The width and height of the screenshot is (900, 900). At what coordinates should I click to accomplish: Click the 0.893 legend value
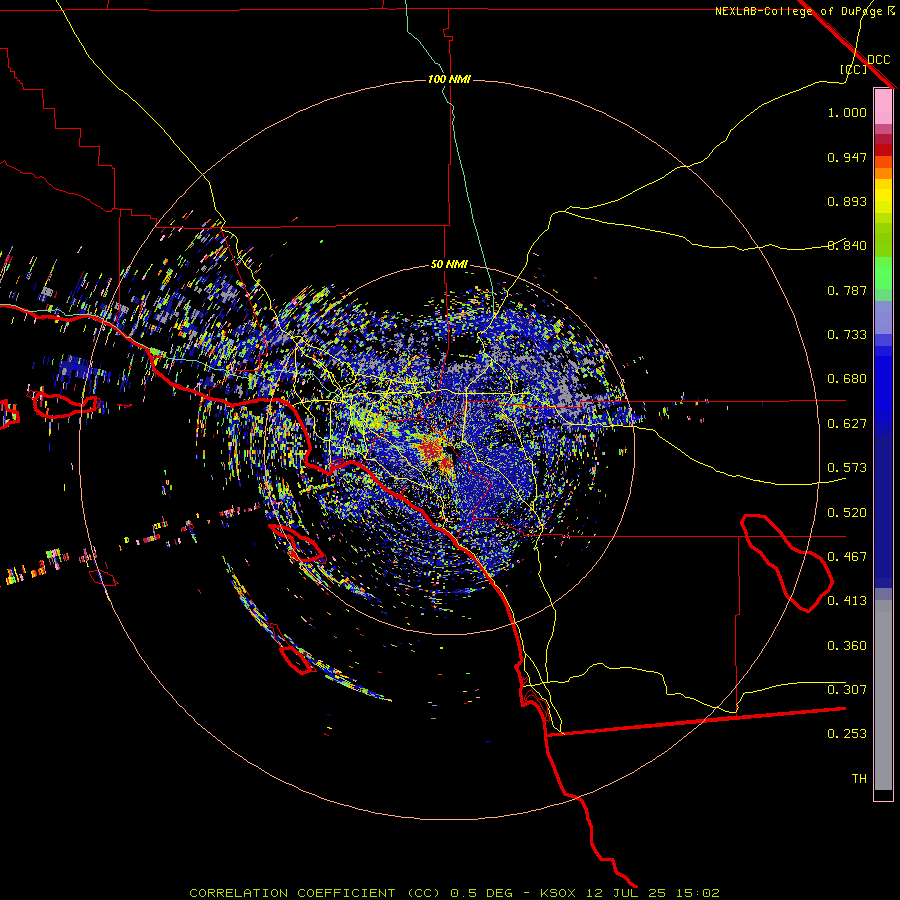click(x=847, y=201)
